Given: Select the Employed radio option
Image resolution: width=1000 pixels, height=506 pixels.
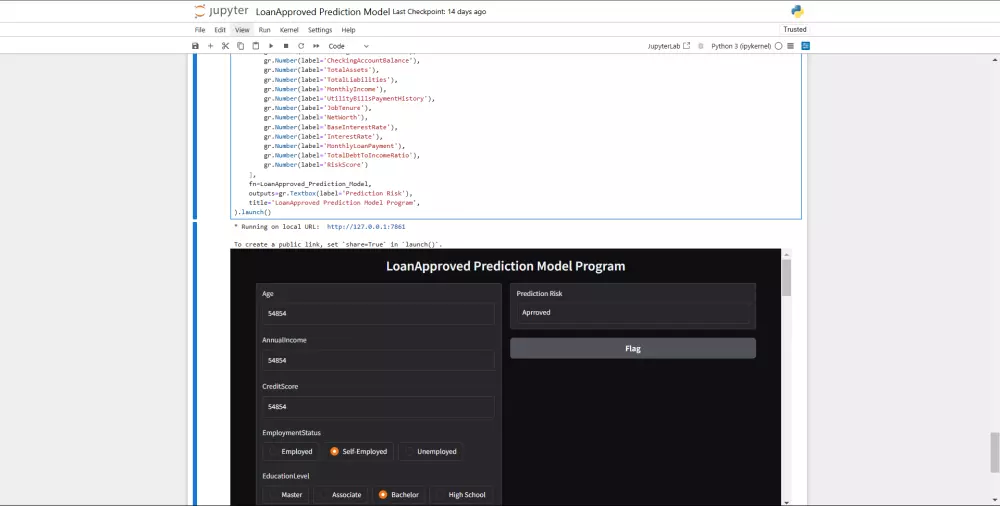Looking at the screenshot, I should coord(290,451).
